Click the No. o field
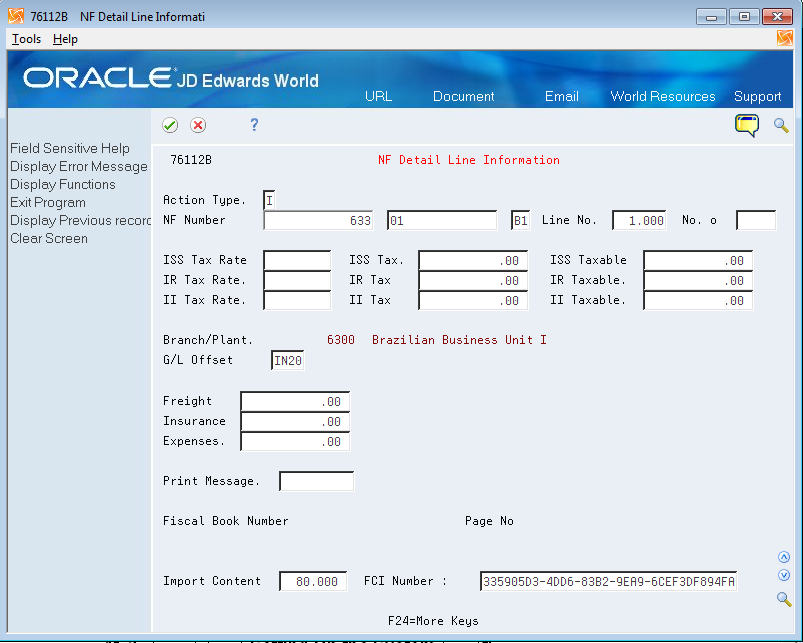The height and width of the screenshot is (643, 803). pyautogui.click(x=756, y=220)
